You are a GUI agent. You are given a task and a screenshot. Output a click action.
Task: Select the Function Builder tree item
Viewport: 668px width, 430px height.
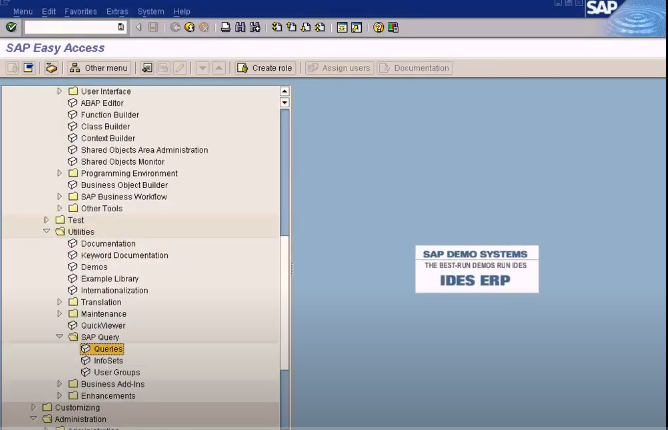pos(110,115)
